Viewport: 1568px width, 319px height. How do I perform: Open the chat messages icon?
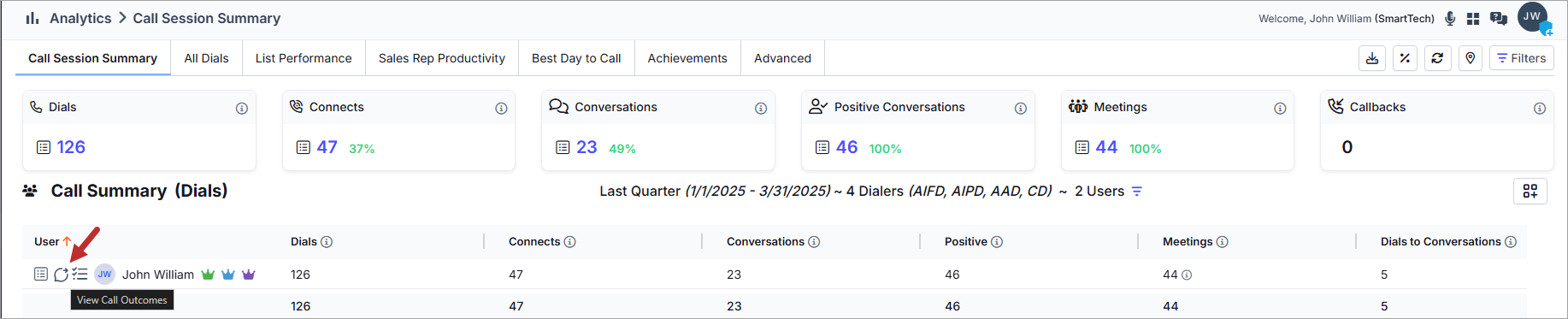[x=1498, y=18]
